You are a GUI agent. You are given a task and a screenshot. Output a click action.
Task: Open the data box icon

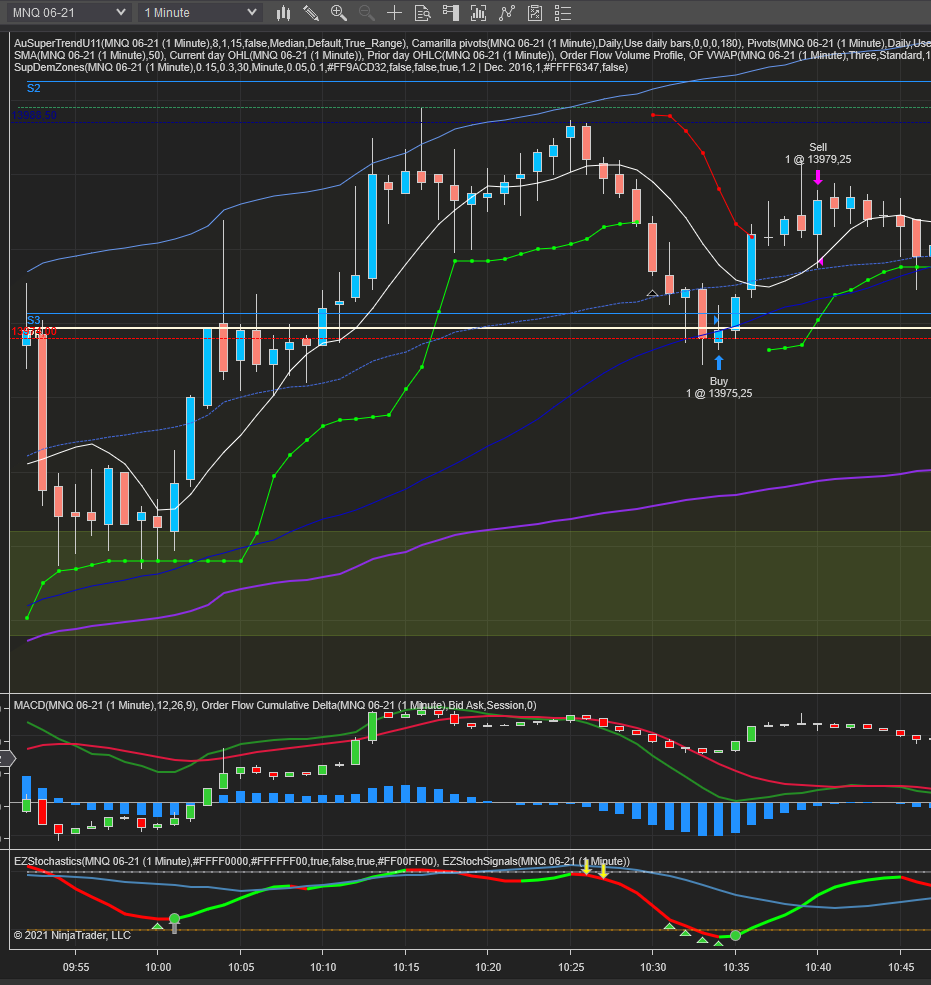(422, 13)
